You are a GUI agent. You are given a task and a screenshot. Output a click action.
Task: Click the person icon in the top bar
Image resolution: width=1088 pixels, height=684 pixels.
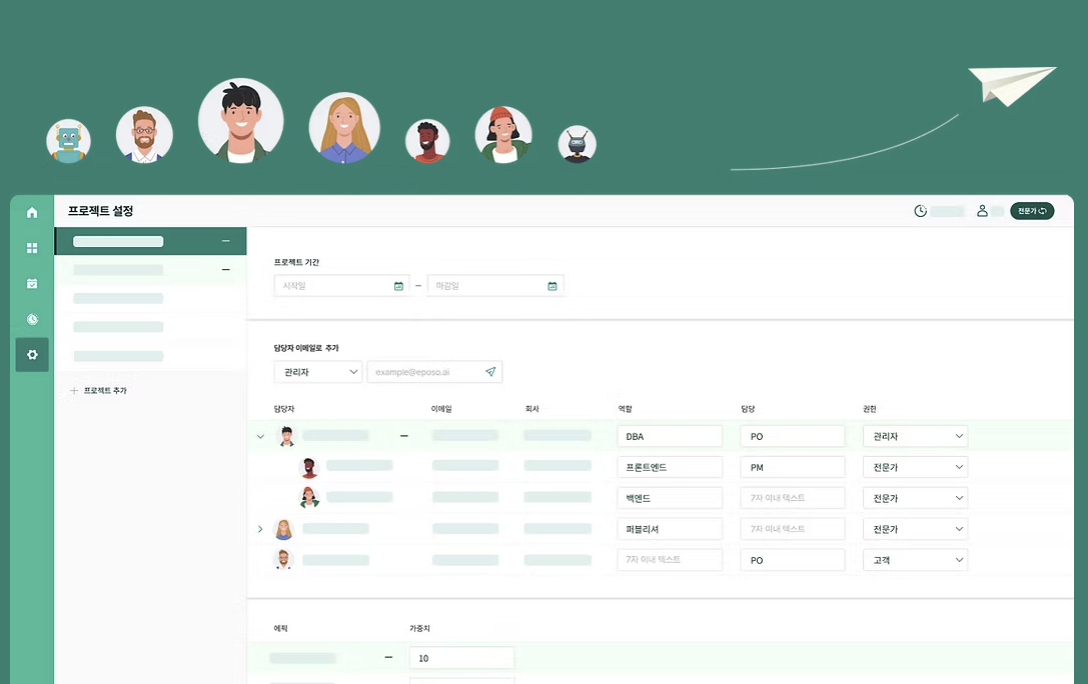pyautogui.click(x=984, y=211)
